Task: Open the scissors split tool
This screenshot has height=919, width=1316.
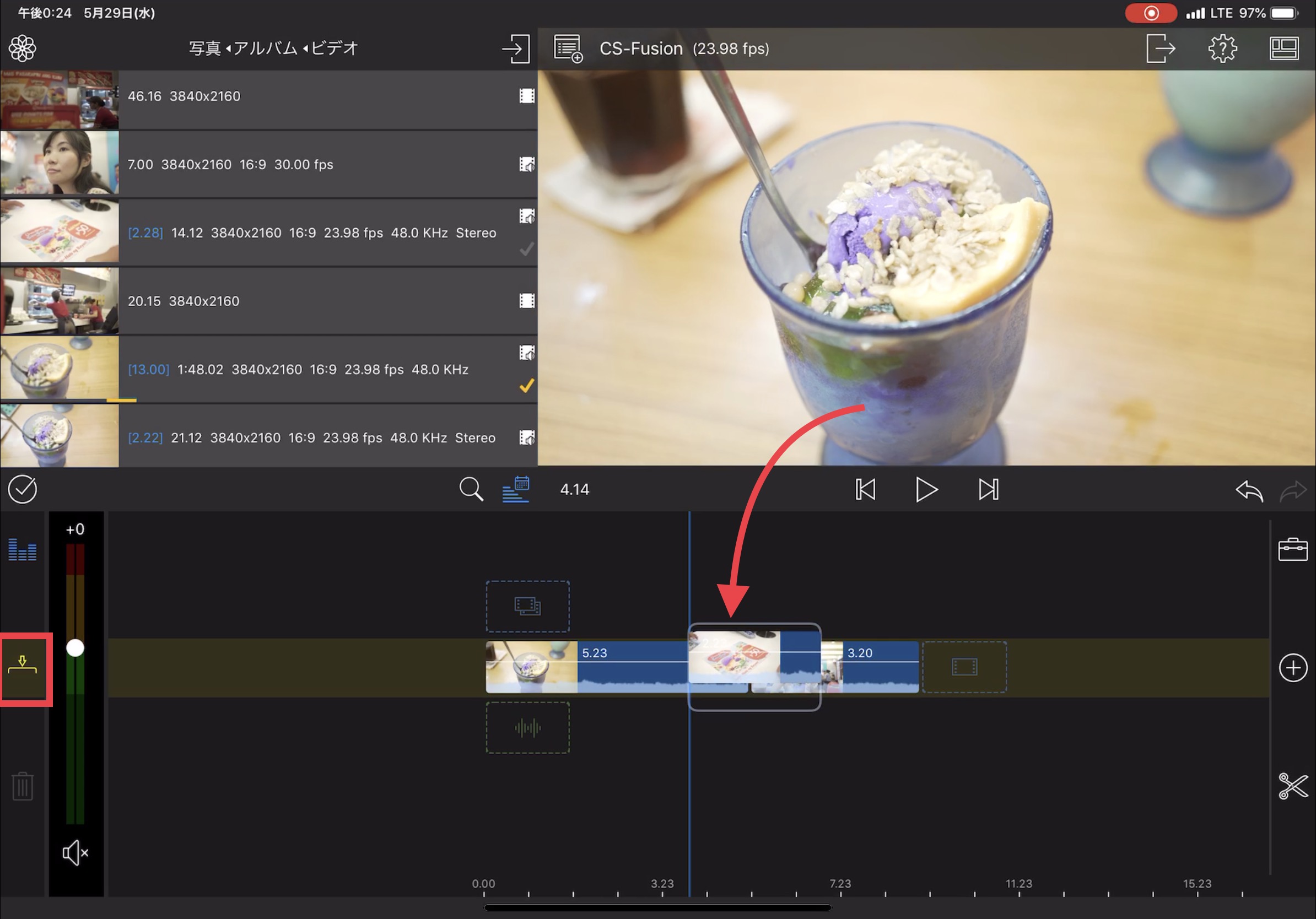Action: coord(1292,786)
